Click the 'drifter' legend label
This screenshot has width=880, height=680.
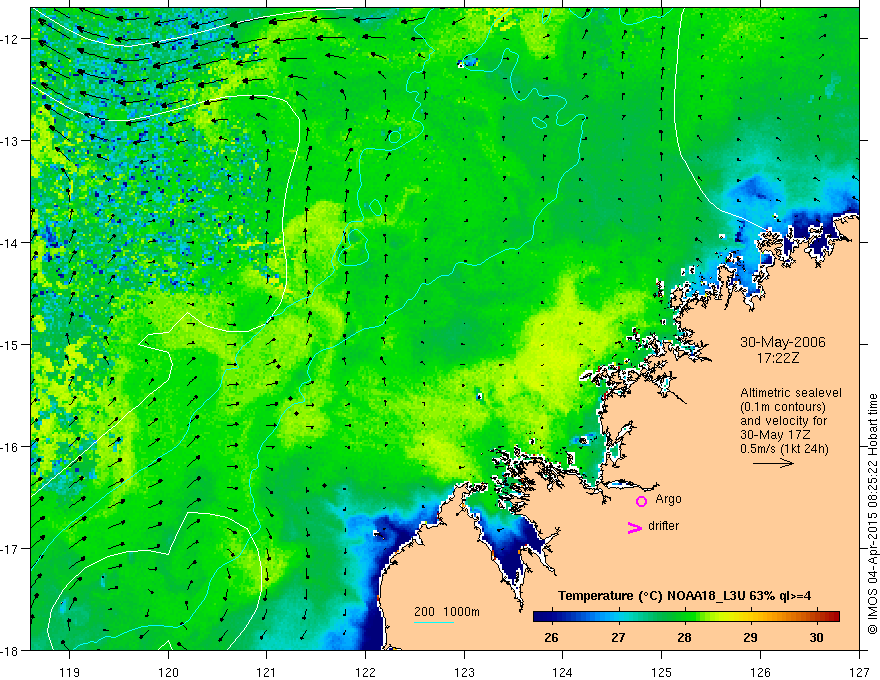click(x=663, y=526)
